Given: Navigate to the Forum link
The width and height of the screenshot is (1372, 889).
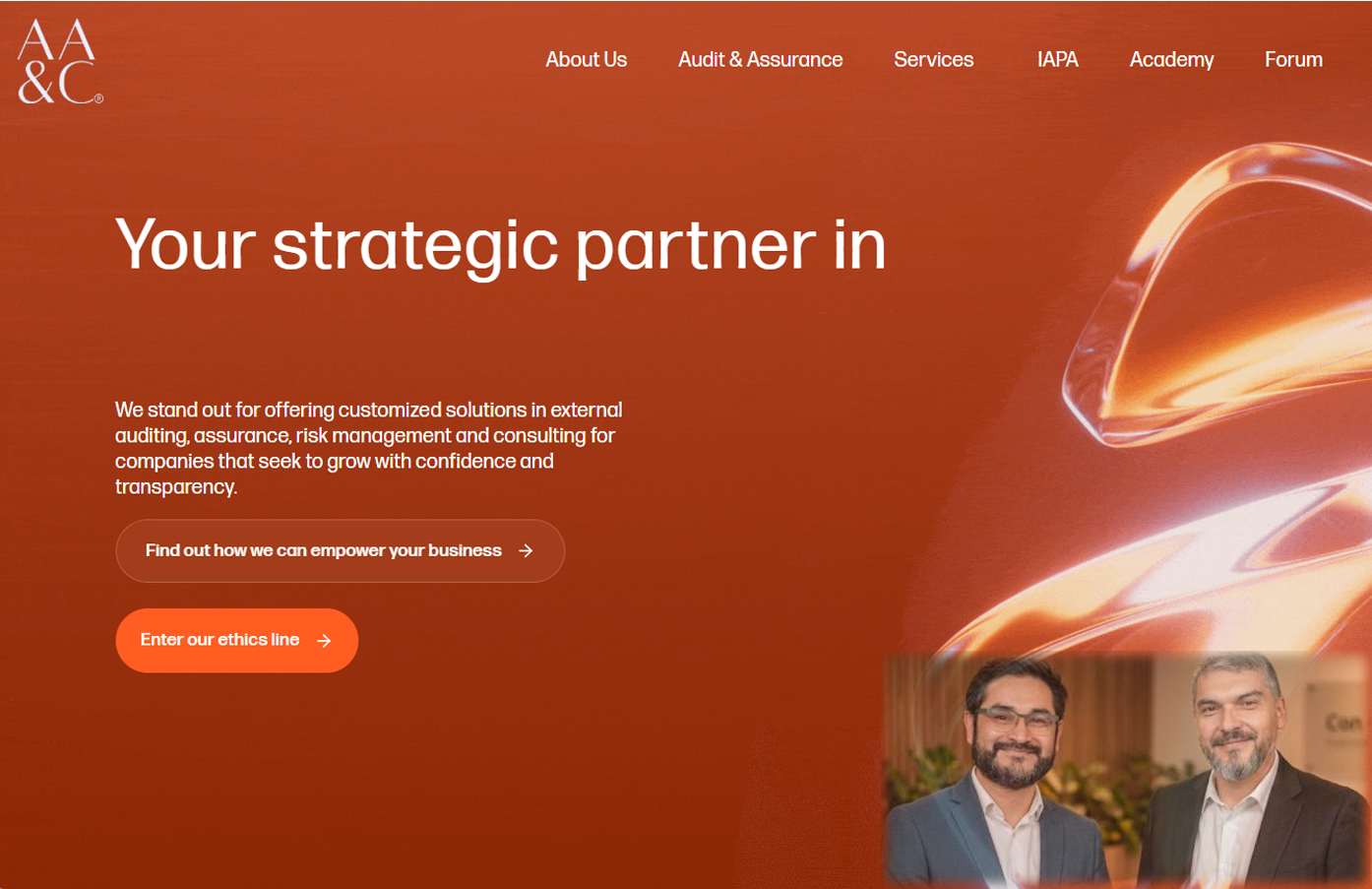Looking at the screenshot, I should [1293, 59].
